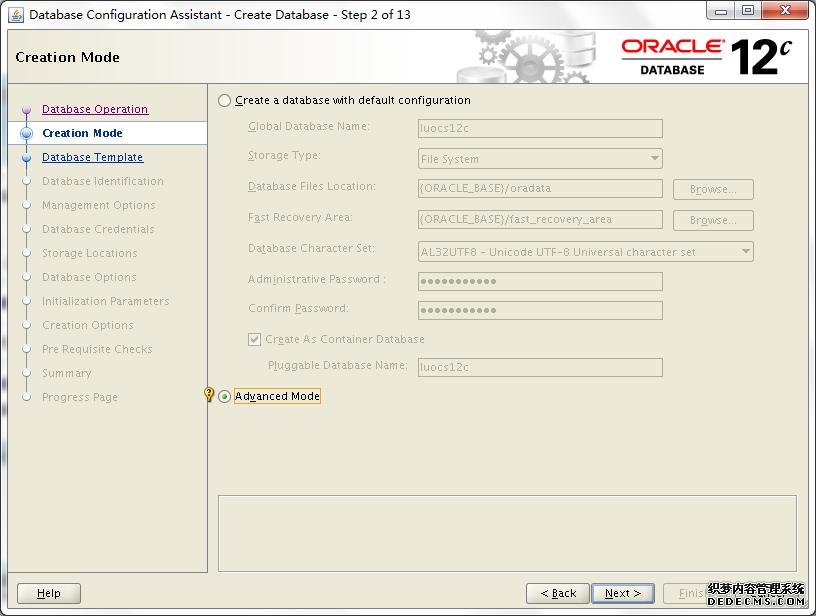Open the Storage Type dropdown

pos(540,158)
